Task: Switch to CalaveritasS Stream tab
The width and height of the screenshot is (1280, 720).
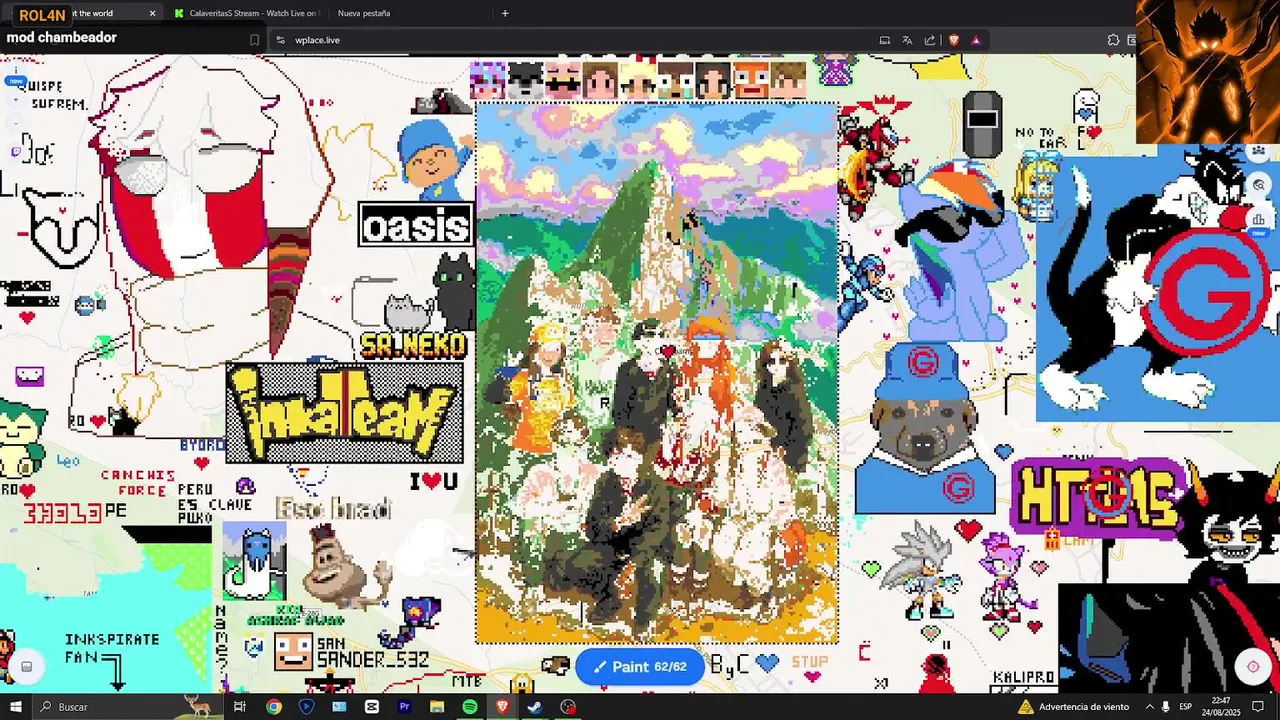Action: pyautogui.click(x=245, y=13)
